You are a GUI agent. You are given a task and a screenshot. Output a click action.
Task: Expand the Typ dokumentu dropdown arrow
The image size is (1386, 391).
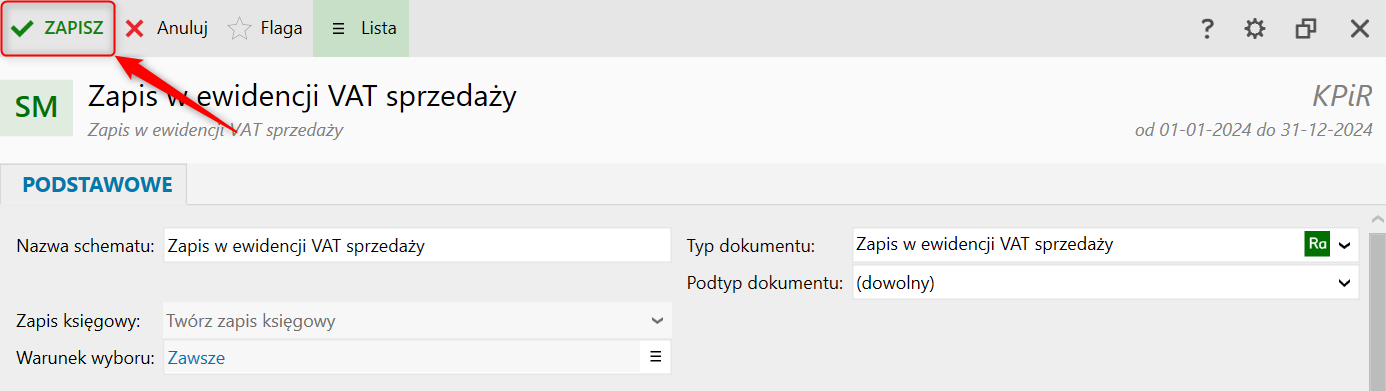click(1345, 245)
